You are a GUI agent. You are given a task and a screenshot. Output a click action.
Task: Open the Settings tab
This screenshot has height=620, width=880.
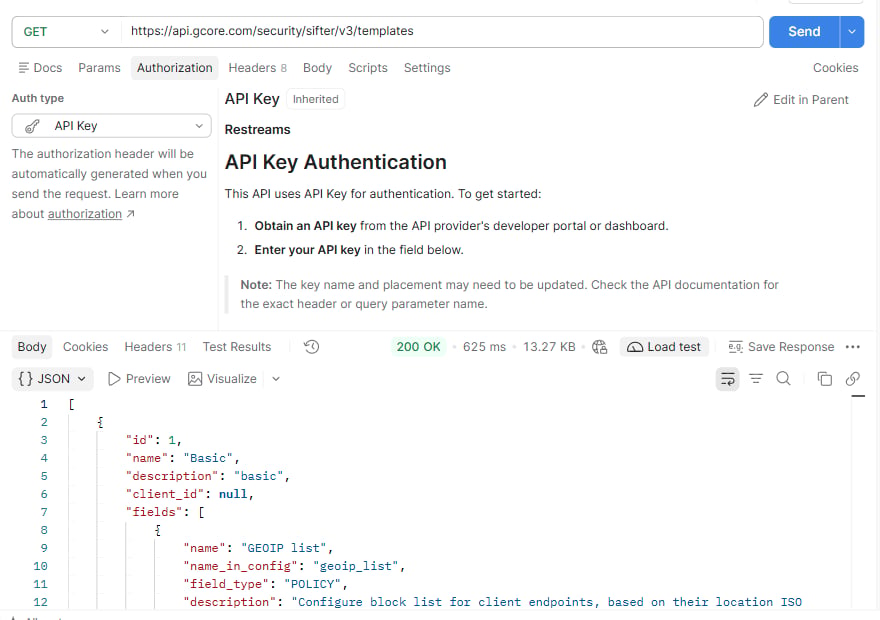[427, 68]
